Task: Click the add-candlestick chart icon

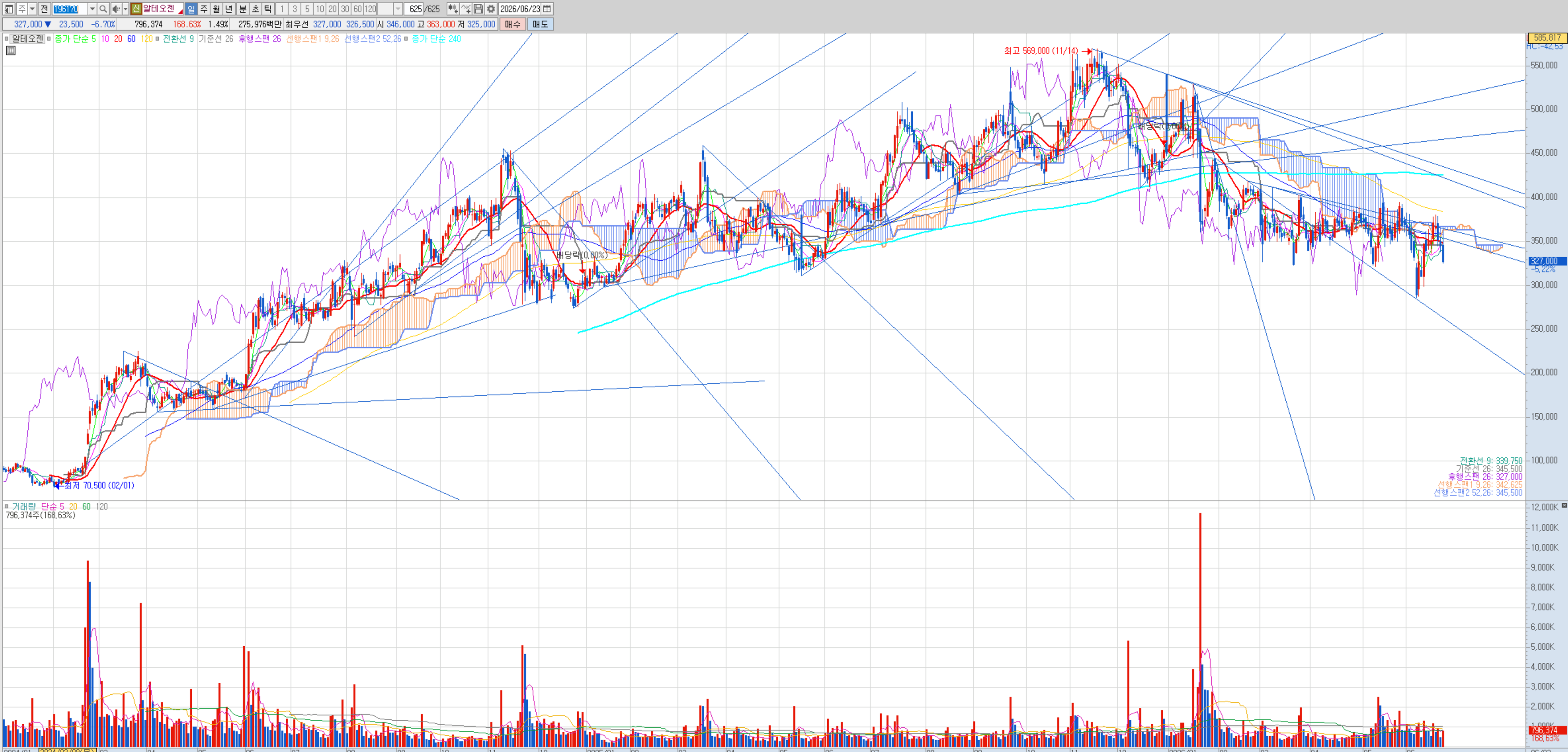Action: point(453,8)
